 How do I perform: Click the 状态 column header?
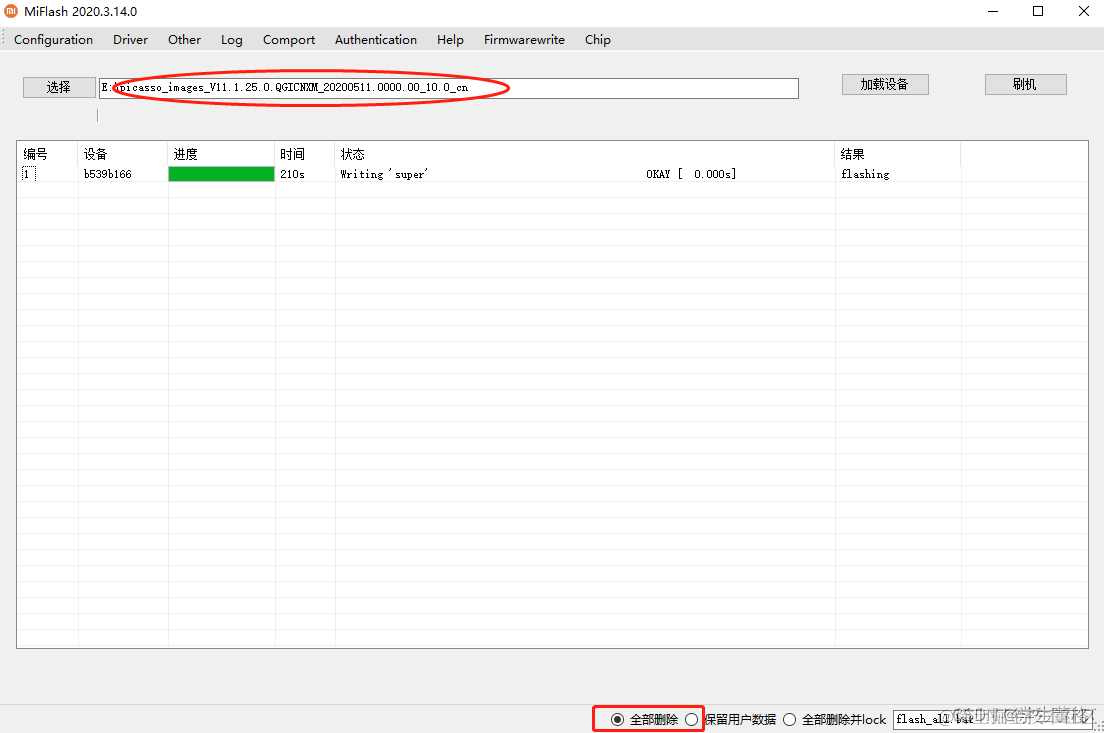584,154
